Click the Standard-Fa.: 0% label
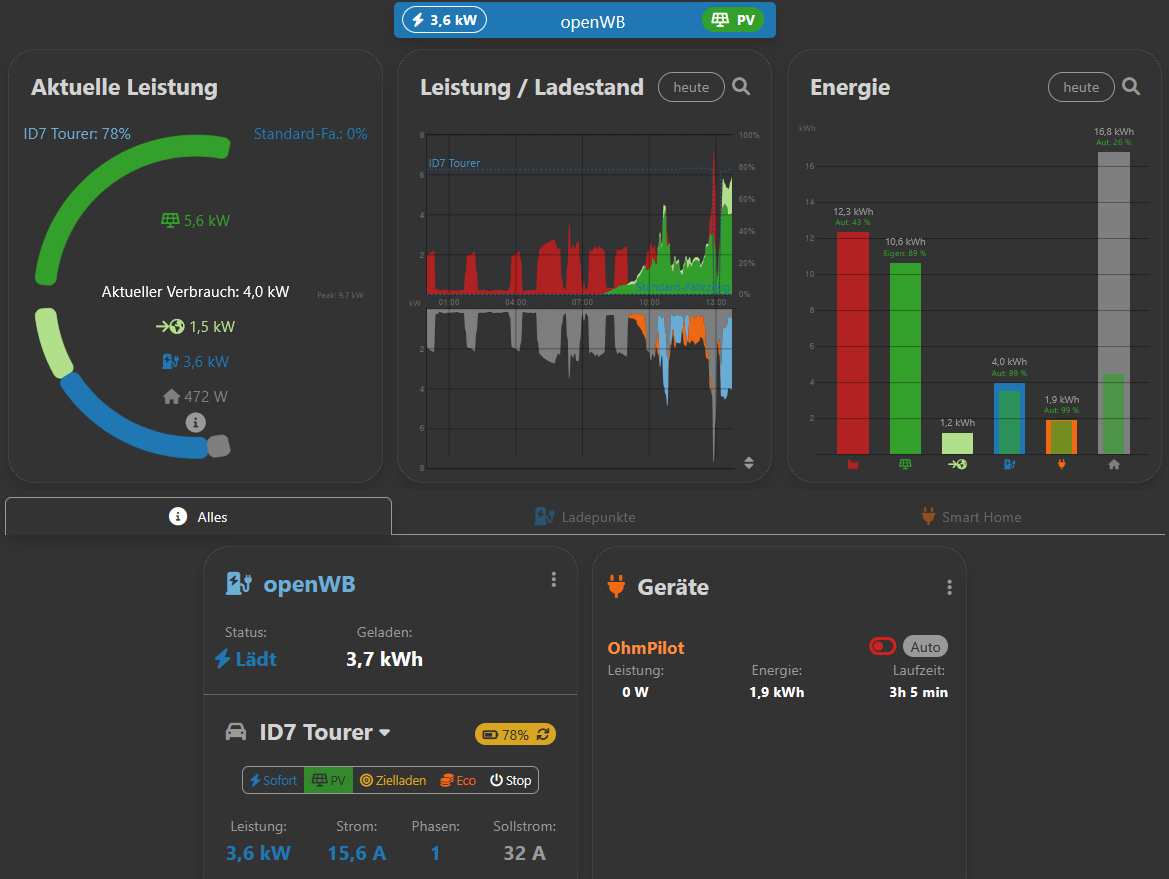The width and height of the screenshot is (1169, 879). pyautogui.click(x=310, y=133)
